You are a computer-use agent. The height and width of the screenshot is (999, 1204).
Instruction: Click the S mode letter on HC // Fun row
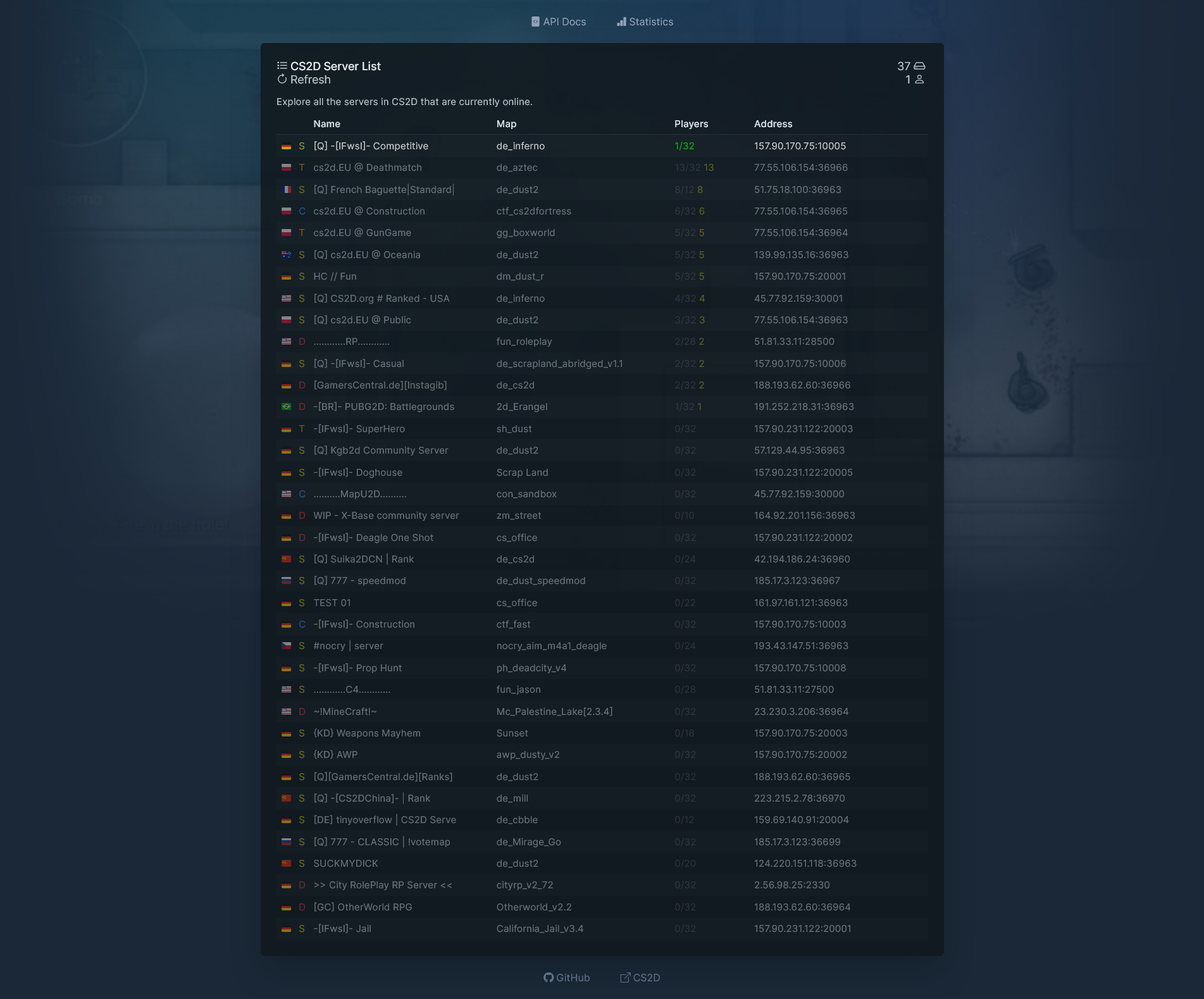[302, 276]
